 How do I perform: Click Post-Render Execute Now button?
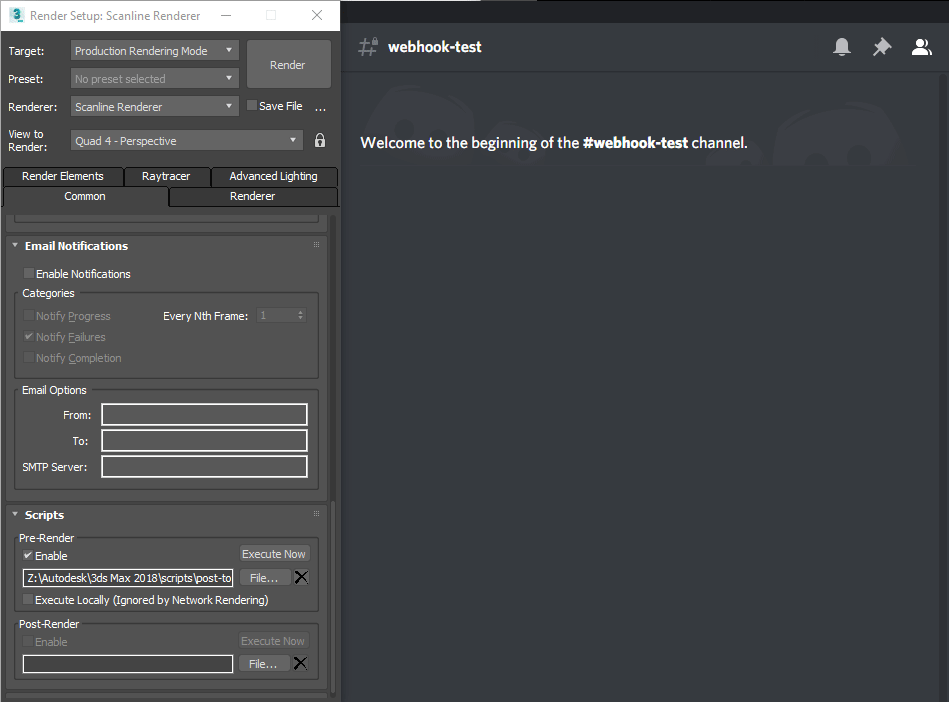coord(273,641)
